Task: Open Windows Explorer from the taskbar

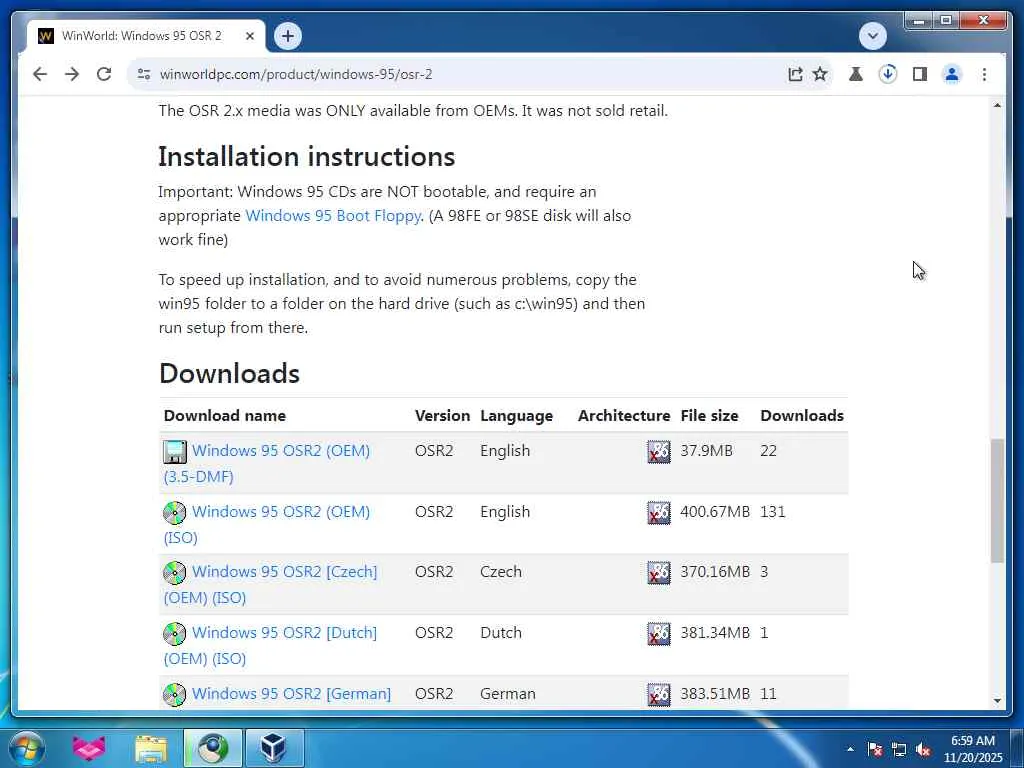Action: point(151,748)
